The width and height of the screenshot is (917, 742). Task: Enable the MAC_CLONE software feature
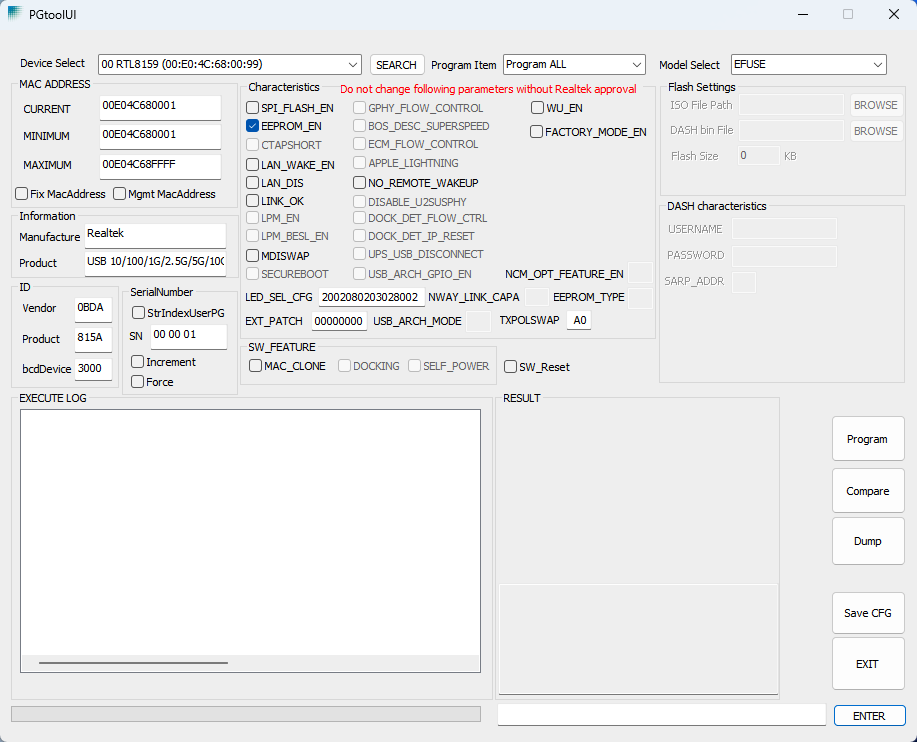[x=256, y=366]
